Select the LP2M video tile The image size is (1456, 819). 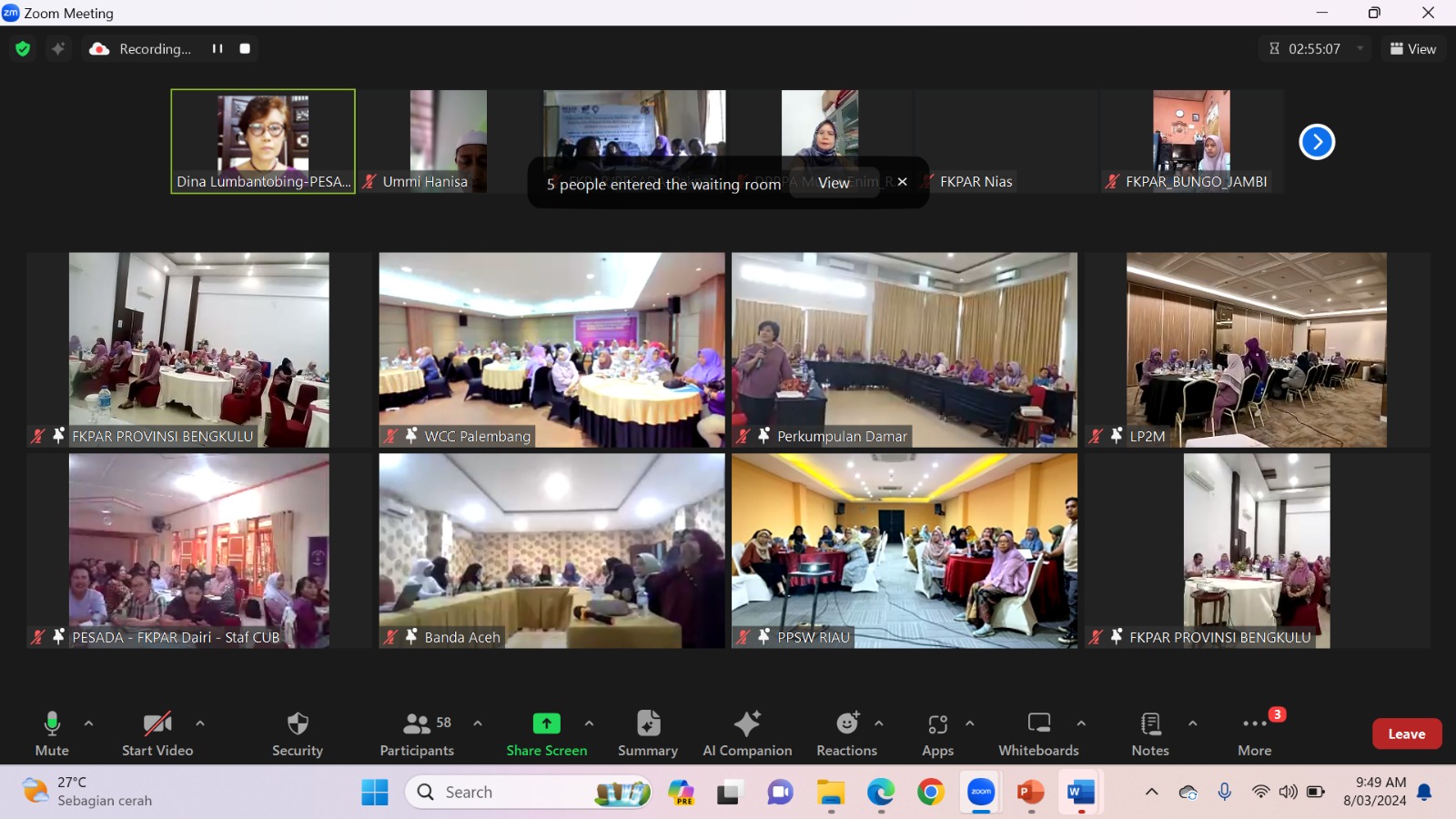tap(1257, 350)
